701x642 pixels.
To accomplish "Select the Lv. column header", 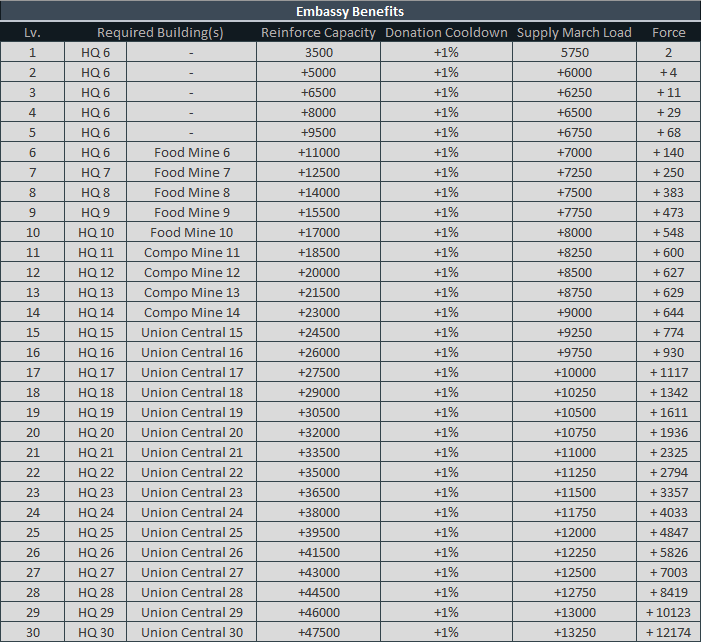I will coord(32,32).
